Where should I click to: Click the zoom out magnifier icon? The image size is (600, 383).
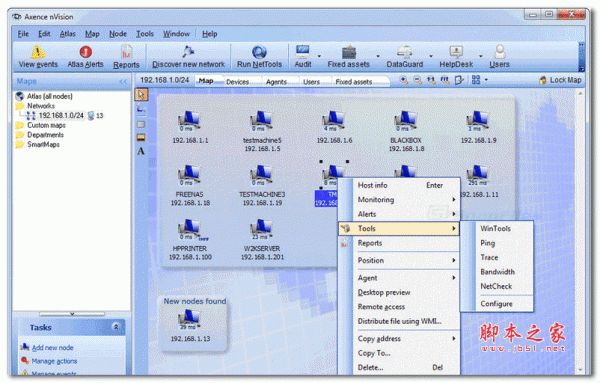[x=417, y=80]
